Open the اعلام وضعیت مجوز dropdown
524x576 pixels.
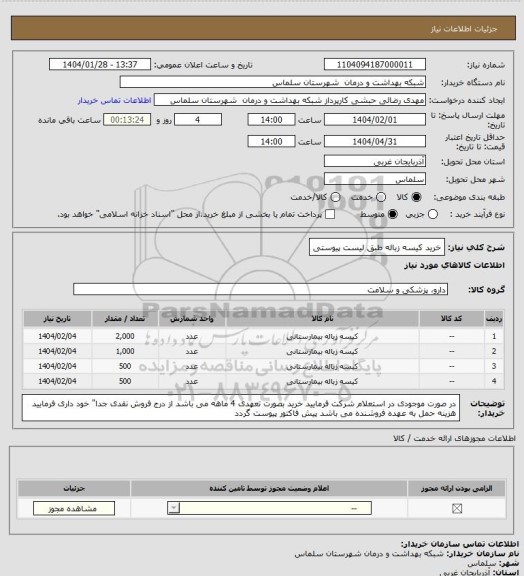coord(269,508)
